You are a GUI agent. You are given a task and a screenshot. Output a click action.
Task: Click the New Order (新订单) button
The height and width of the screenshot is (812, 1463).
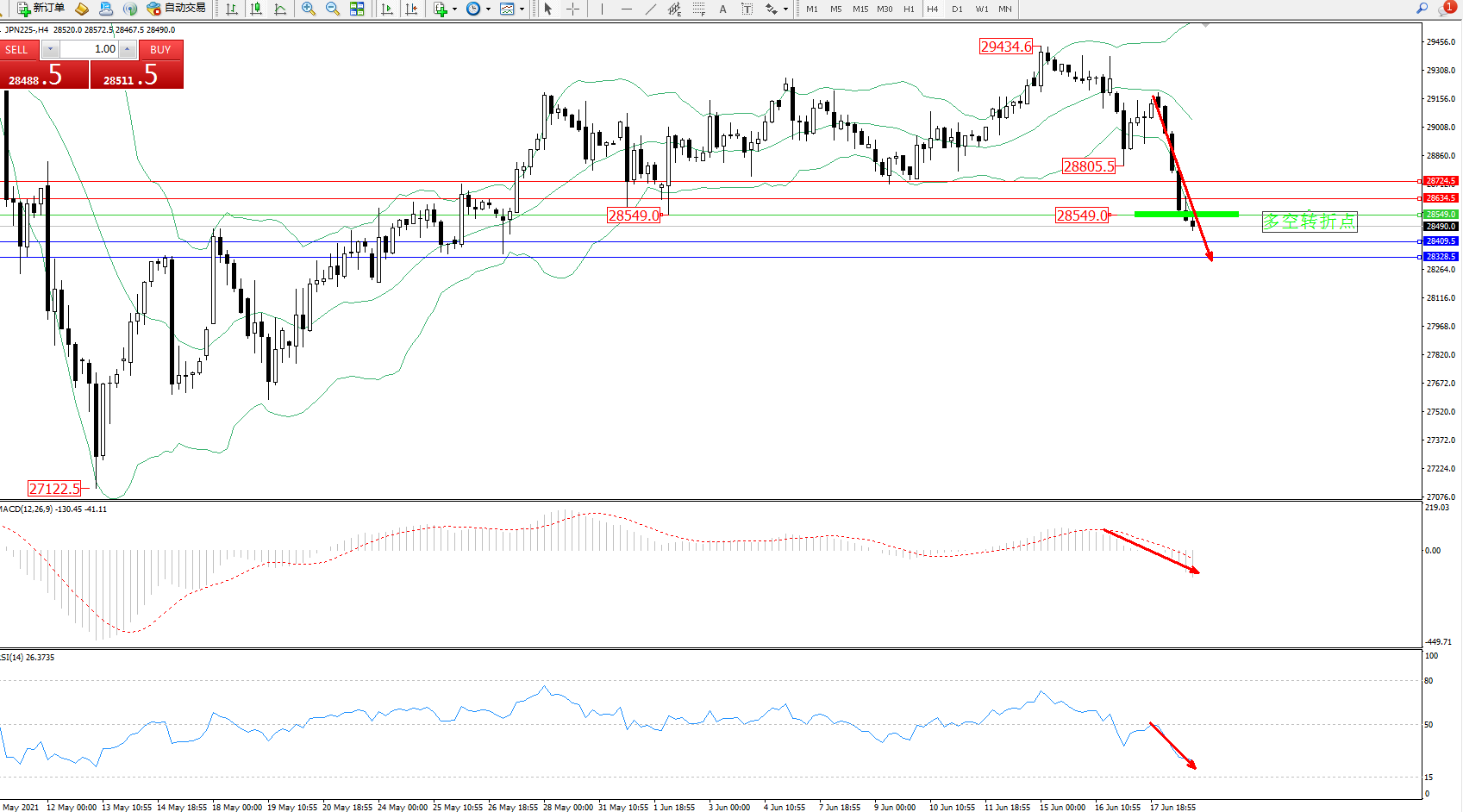[x=41, y=9]
